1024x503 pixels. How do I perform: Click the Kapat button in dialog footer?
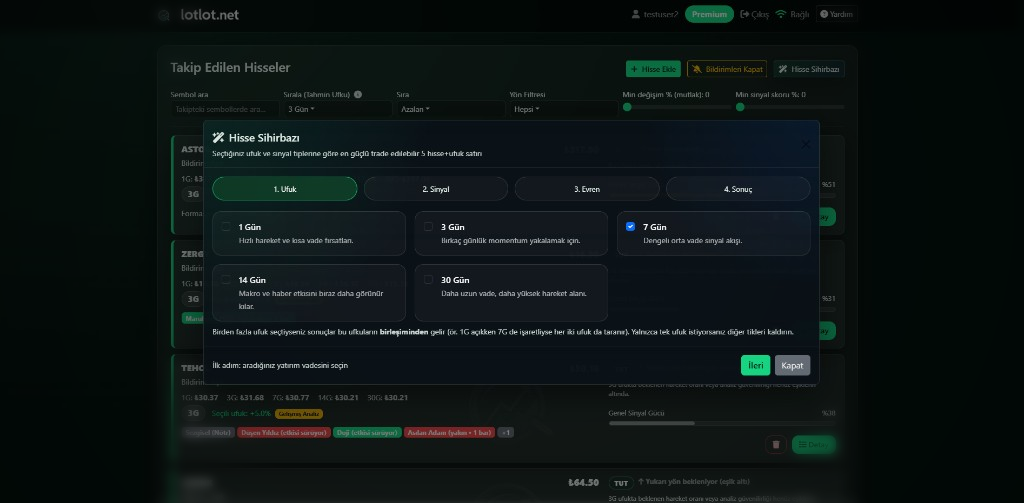[792, 365]
